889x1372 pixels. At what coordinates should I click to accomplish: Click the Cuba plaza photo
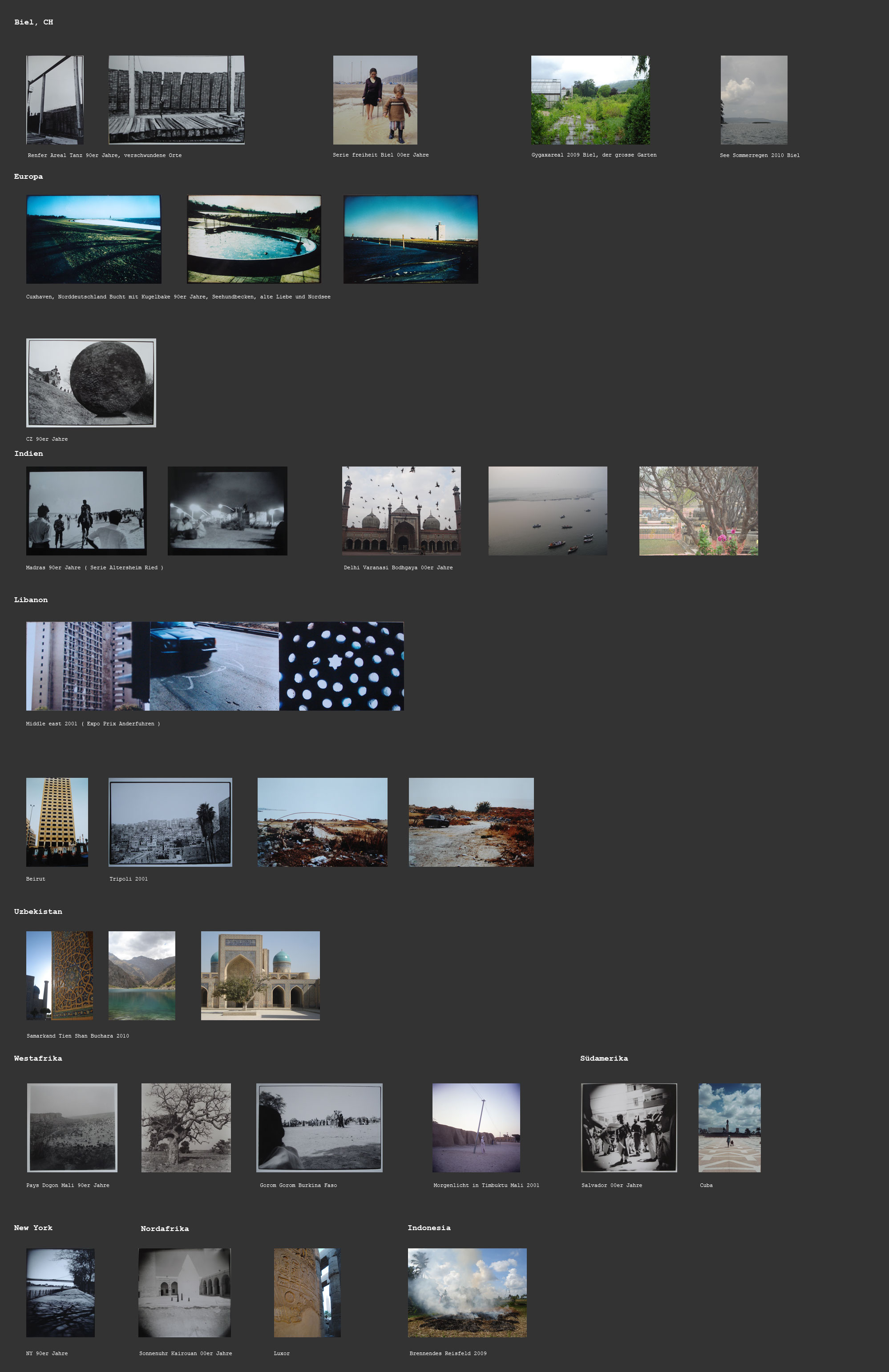(729, 1127)
